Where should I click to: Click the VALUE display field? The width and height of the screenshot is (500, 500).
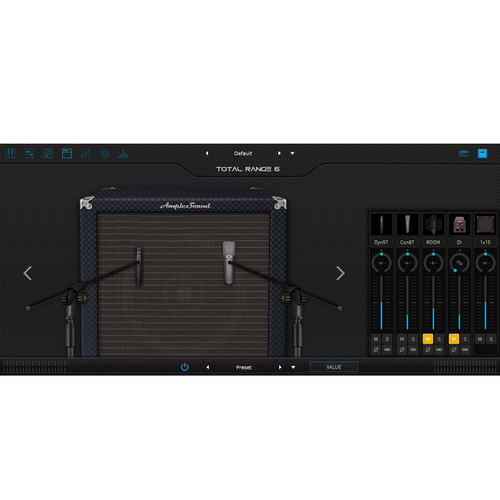[x=334, y=367]
